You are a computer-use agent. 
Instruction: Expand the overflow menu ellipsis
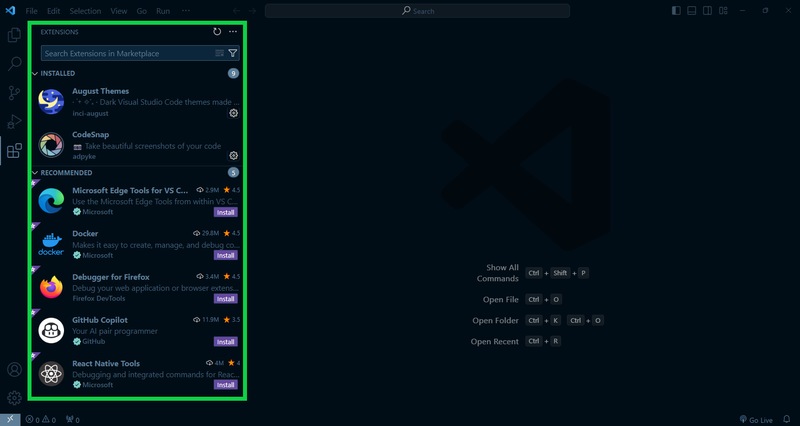coord(186,11)
